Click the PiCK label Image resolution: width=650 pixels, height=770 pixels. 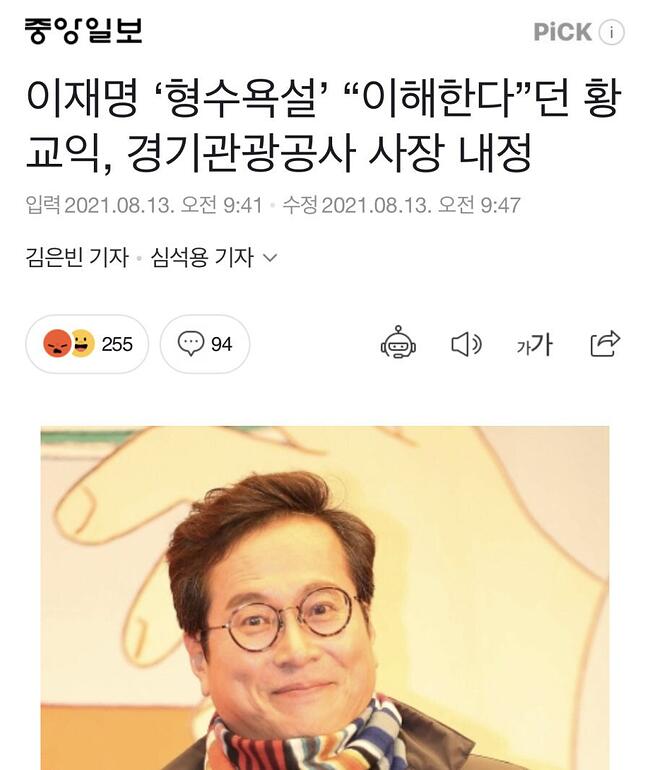(x=563, y=32)
